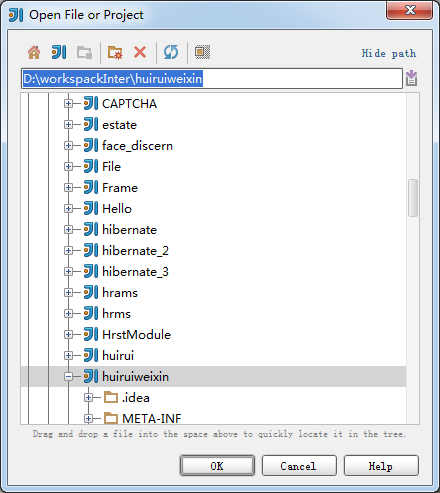
Task: Select the .idea folder name
Action: (x=136, y=398)
